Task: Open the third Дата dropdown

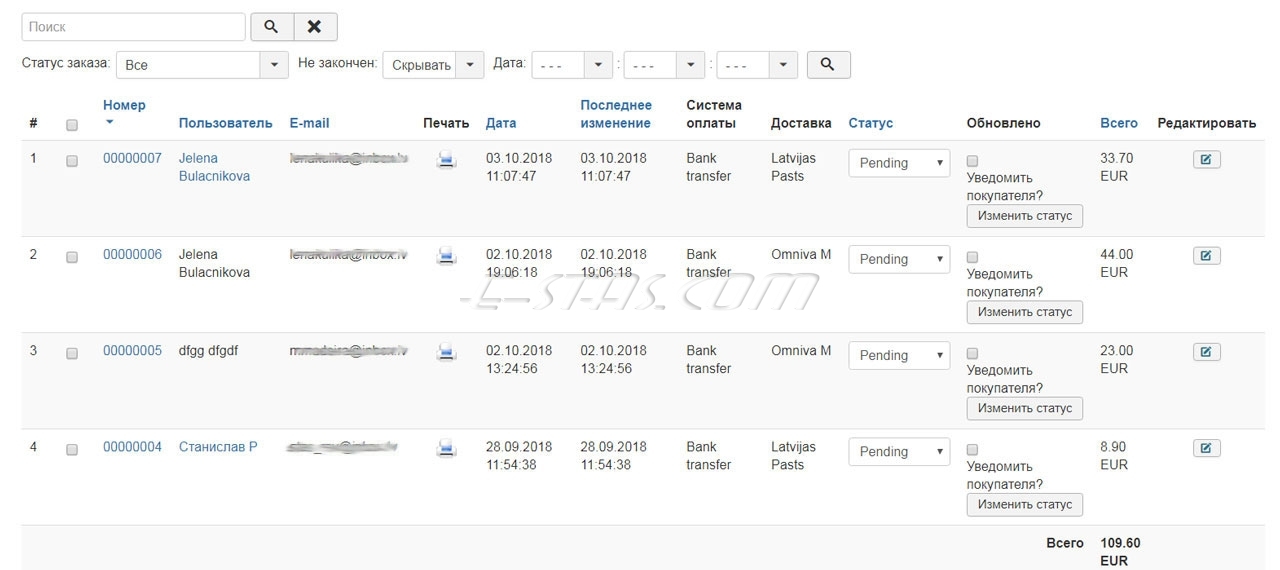Action: [x=757, y=64]
